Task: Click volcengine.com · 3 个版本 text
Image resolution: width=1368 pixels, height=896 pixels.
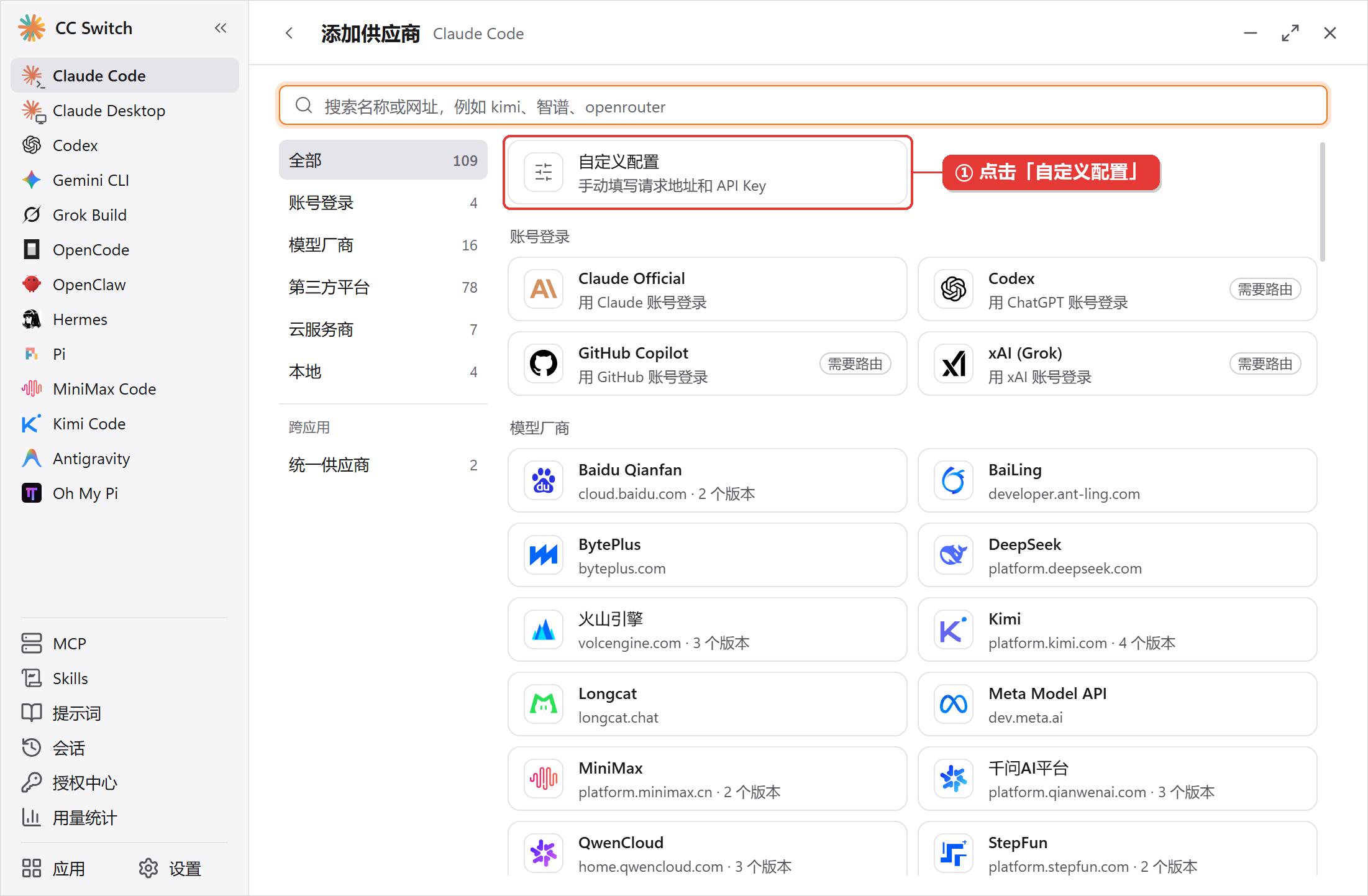Action: [x=663, y=643]
